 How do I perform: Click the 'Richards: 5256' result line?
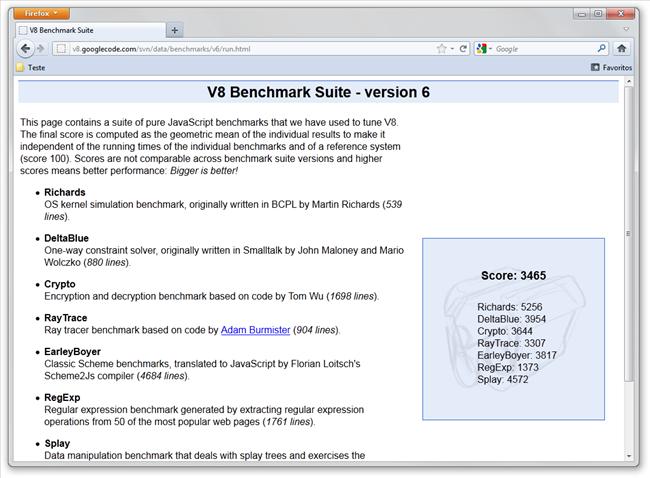click(x=509, y=307)
